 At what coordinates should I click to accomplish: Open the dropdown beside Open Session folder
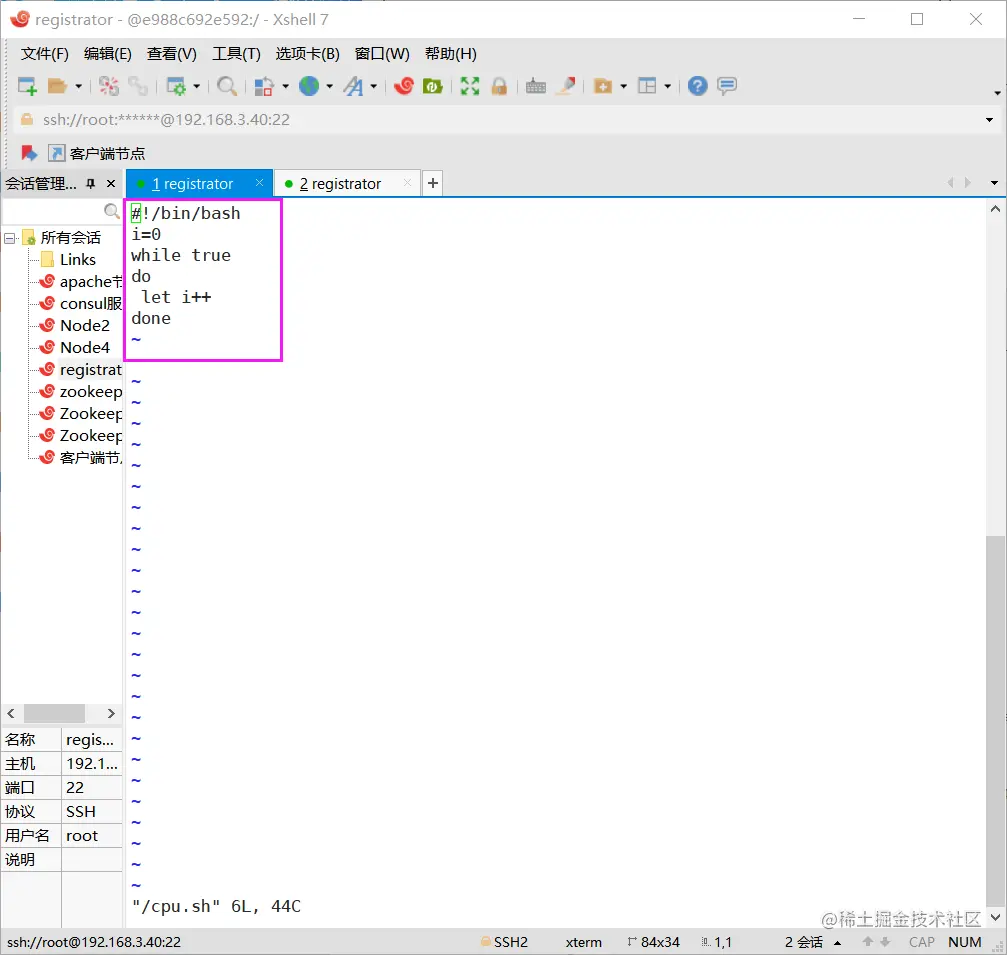[x=78, y=85]
